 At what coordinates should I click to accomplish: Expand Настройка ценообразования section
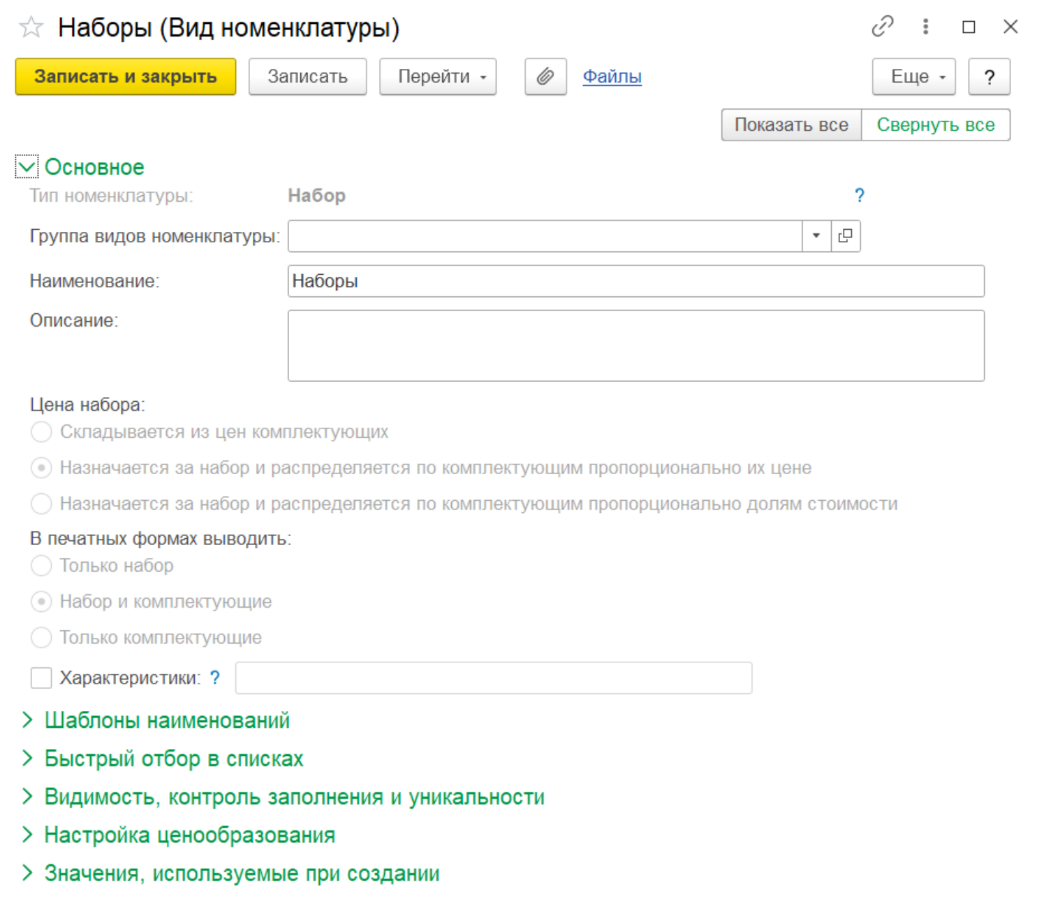point(189,835)
